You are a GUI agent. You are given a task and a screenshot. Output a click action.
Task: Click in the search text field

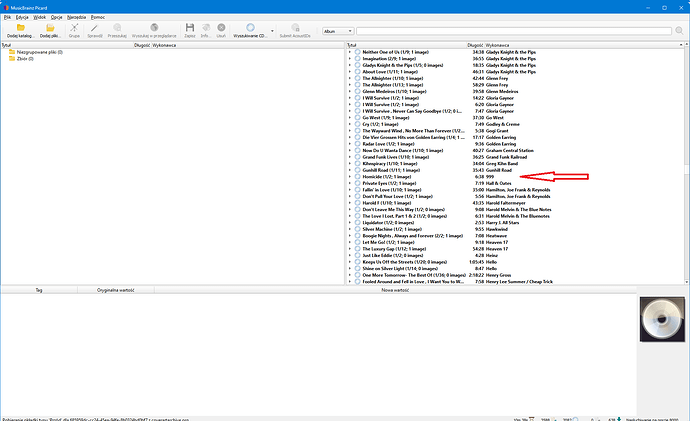coord(514,31)
